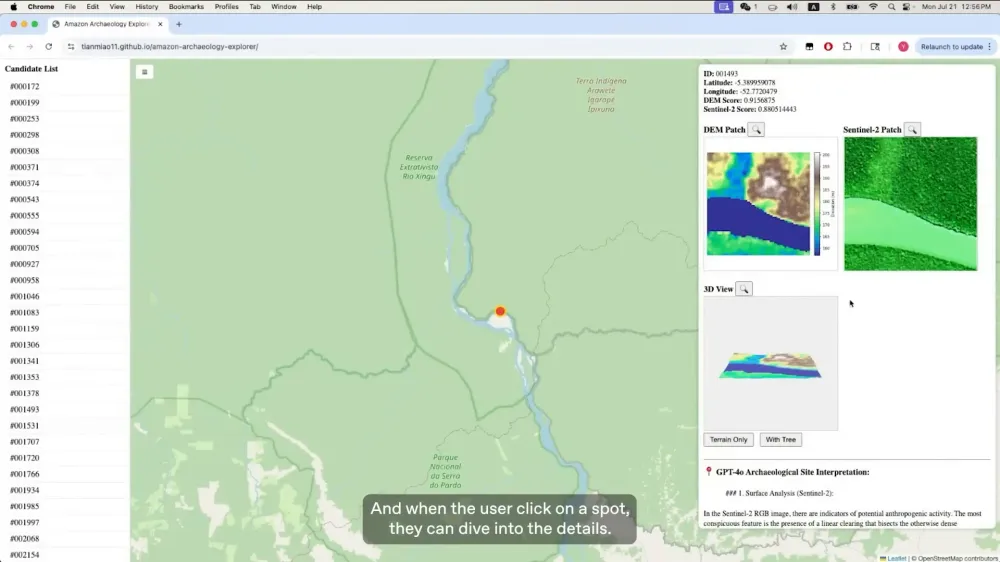Bookmark page with the star icon

coord(783,47)
